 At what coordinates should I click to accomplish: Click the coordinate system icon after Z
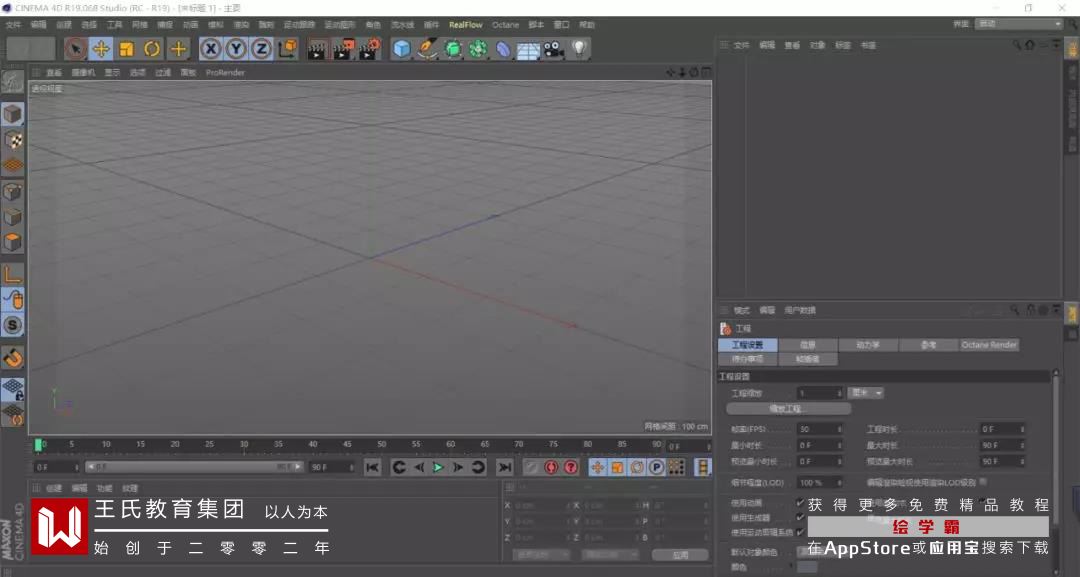click(288, 49)
